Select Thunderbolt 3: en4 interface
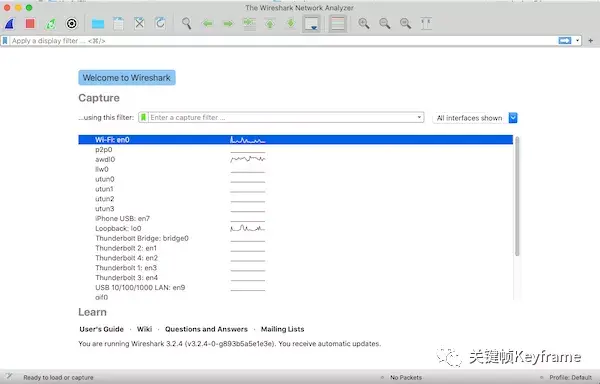The height and width of the screenshot is (384, 600). tap(295, 278)
